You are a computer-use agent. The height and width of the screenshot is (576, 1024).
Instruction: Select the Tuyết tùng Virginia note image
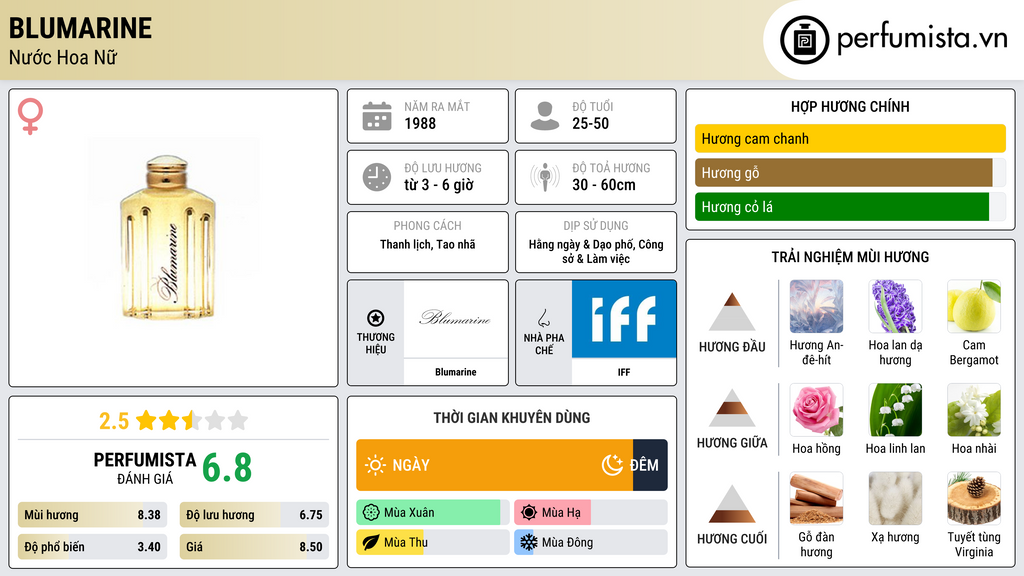click(974, 498)
